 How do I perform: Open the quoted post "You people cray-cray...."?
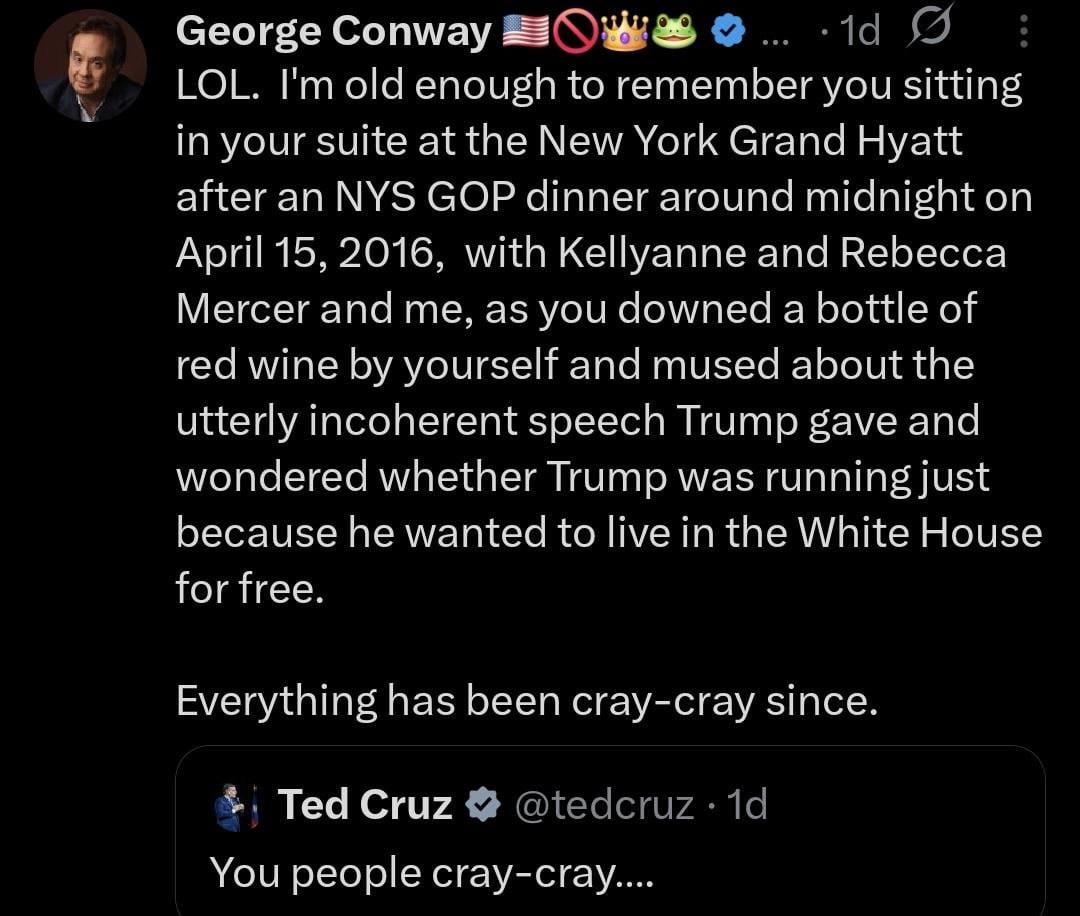tap(431, 872)
